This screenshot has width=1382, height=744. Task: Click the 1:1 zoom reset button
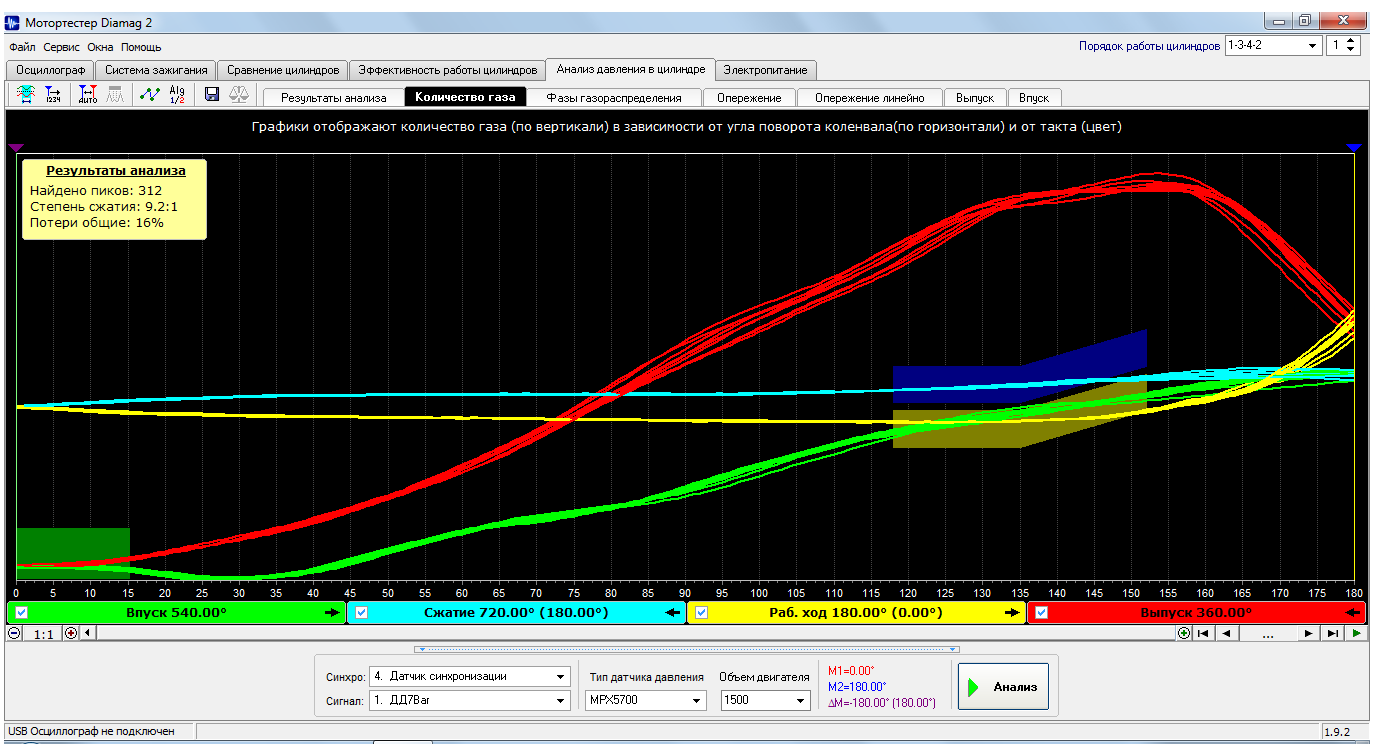pos(43,633)
